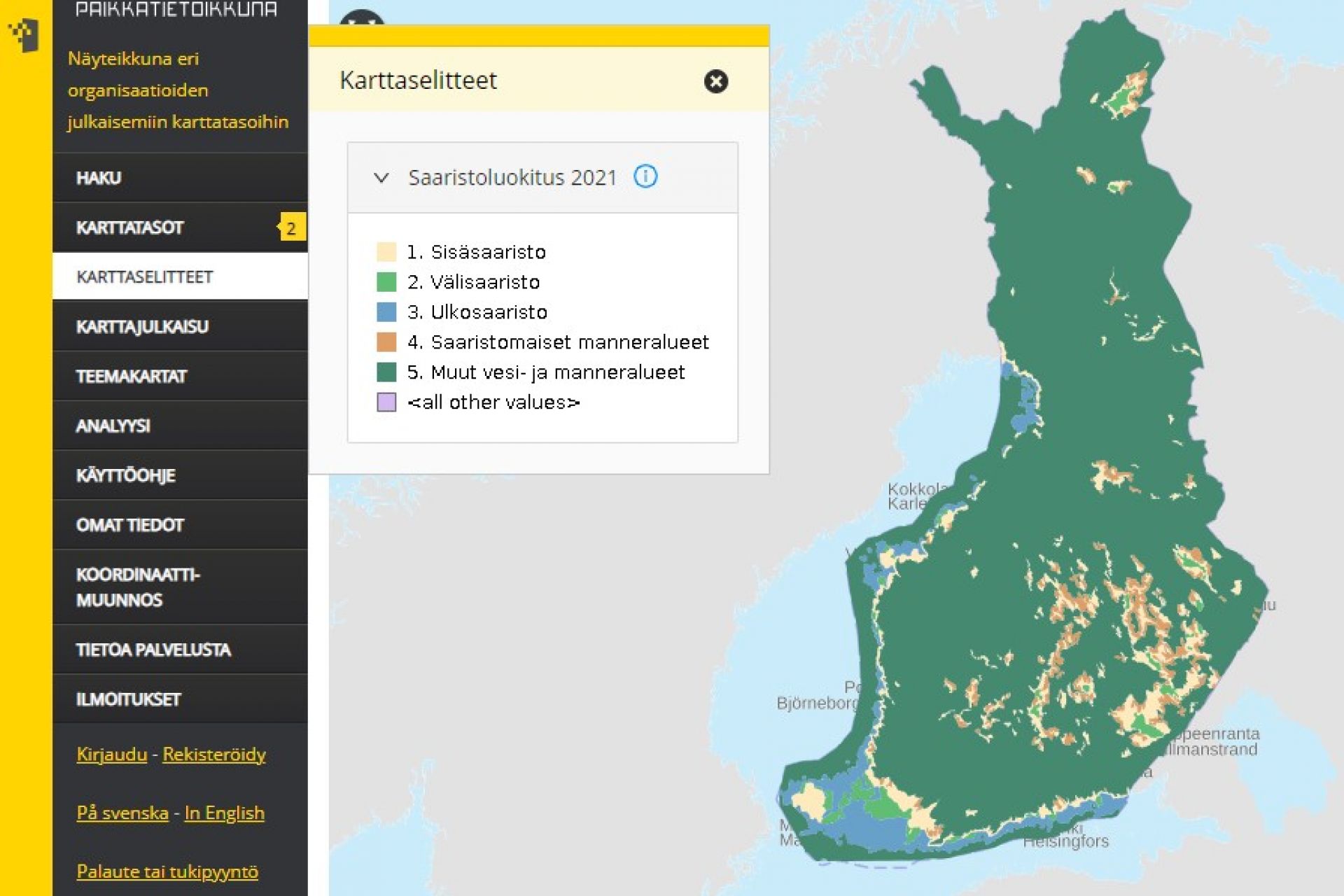Open the HAKU search panel
Viewport: 1344px width, 896px height.
pos(100,178)
